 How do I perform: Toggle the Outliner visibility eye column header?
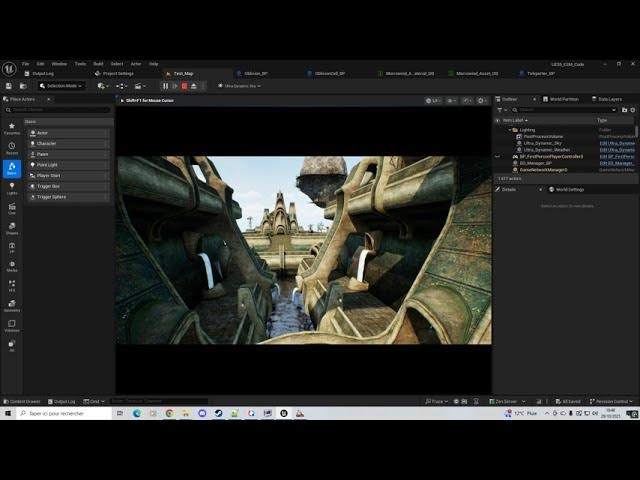497,120
